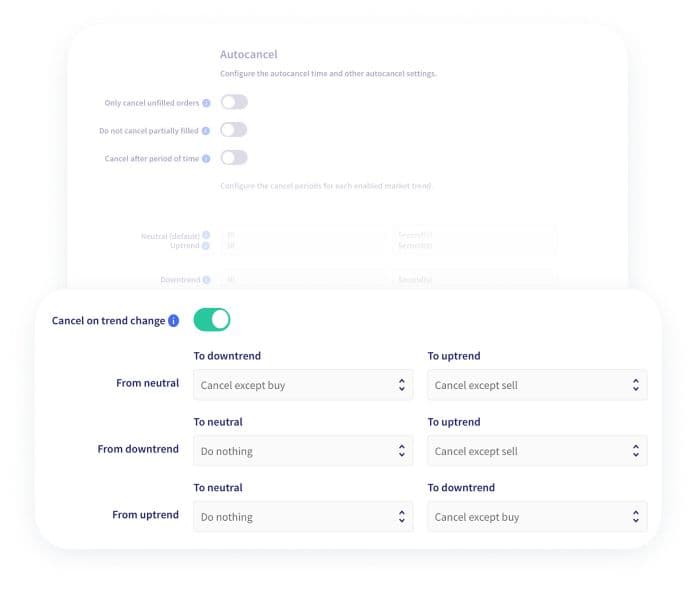The width and height of the screenshot is (697, 592).
Task: Click info icon beside Cancel on trend change
Action: tap(173, 321)
